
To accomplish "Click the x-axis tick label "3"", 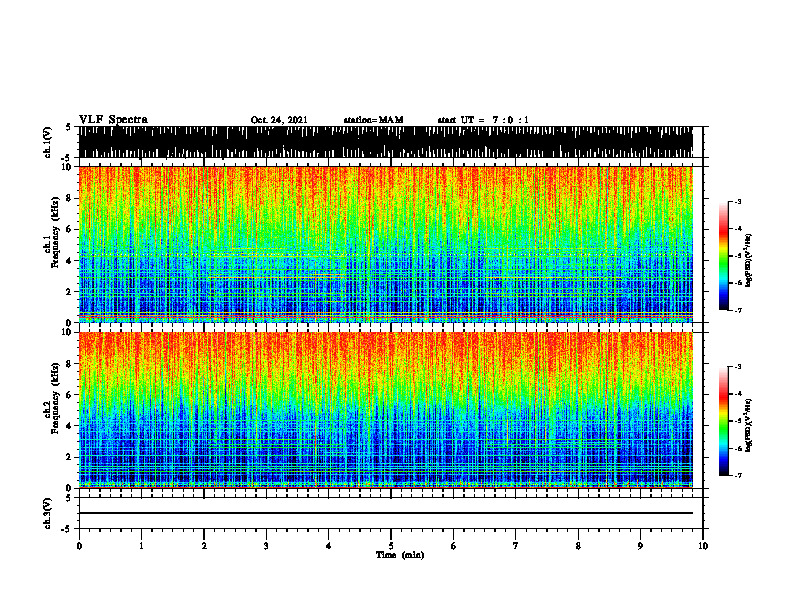I will coord(266,546).
